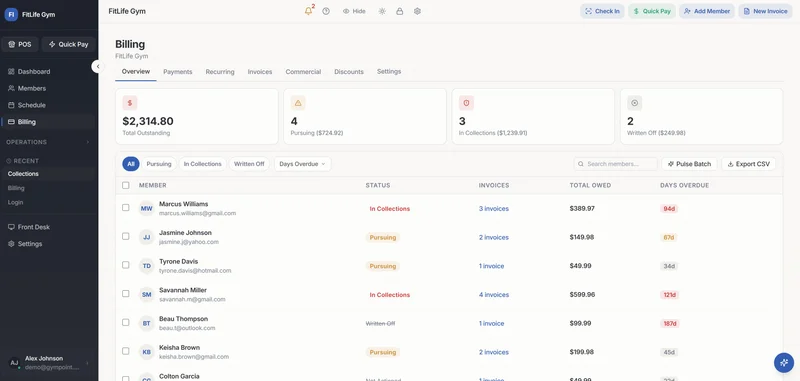The width and height of the screenshot is (800, 381).
Task: Check the Savannah Miller row checkbox
Action: pos(126,294)
